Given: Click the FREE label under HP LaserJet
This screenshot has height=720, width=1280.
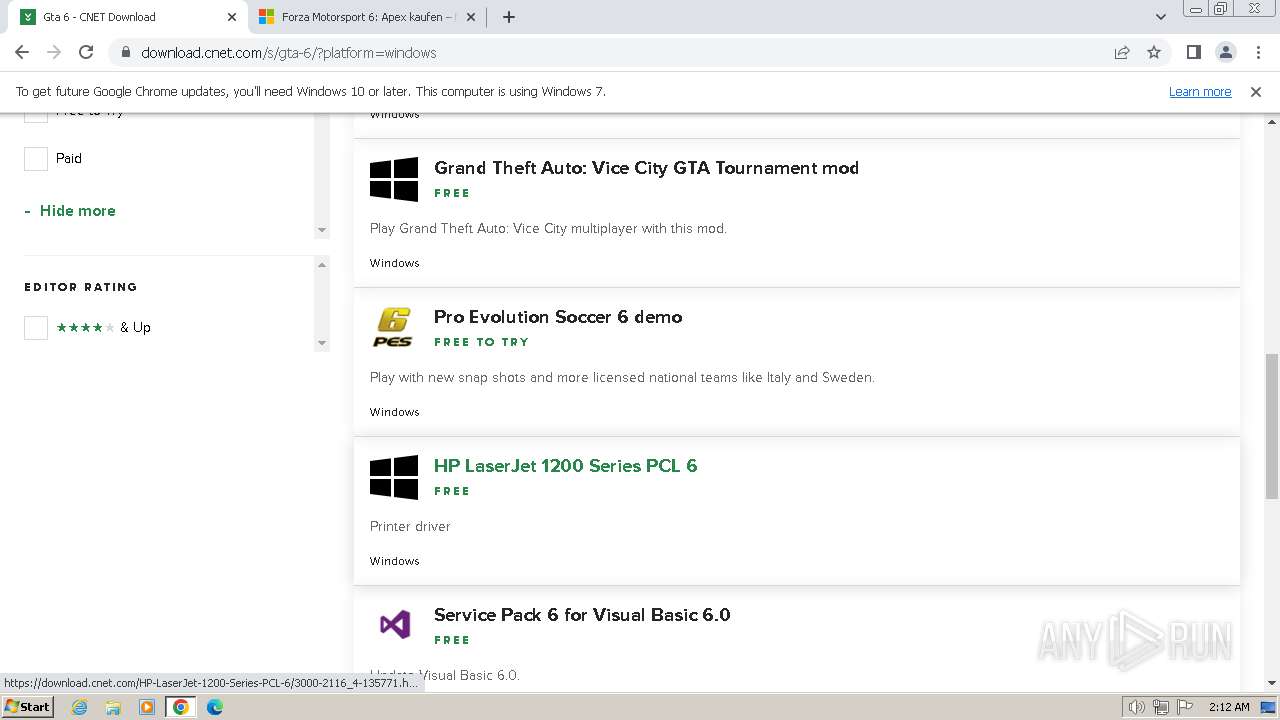Looking at the screenshot, I should point(452,491).
